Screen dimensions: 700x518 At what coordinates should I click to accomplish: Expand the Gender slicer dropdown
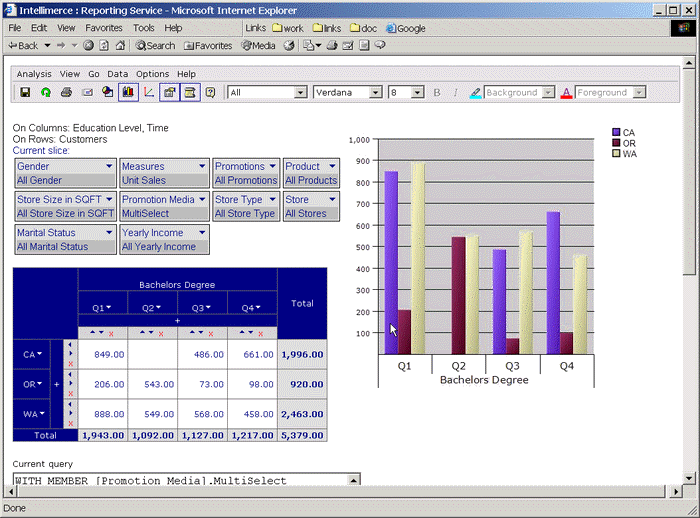coord(109,166)
